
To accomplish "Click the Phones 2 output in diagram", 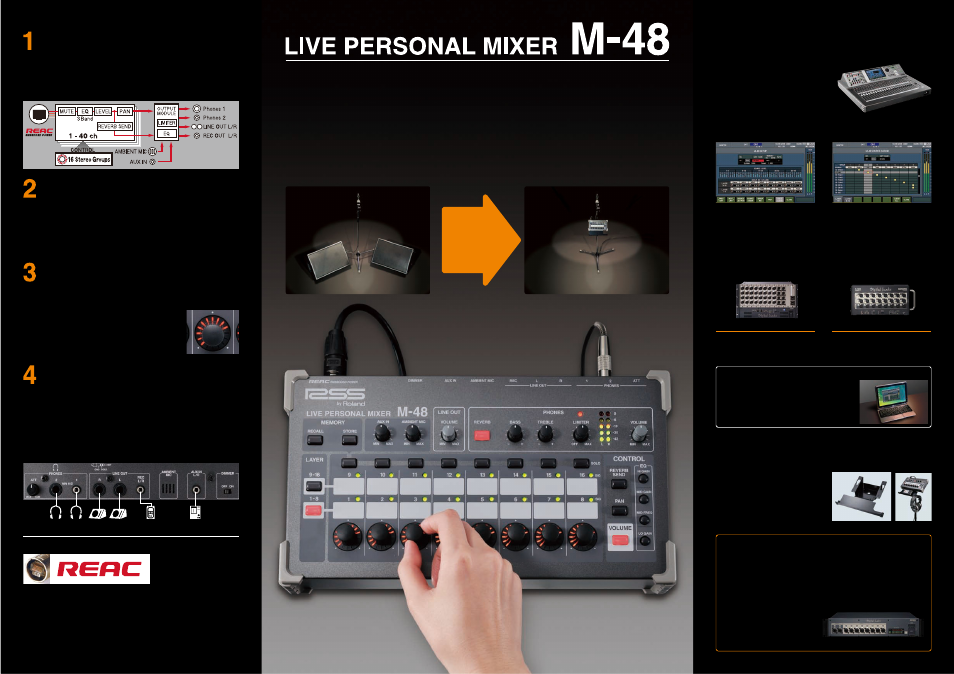I will click(x=209, y=117).
